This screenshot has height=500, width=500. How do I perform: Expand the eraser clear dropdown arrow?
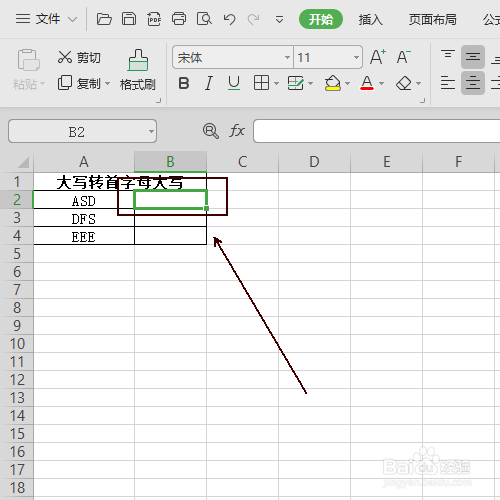click(419, 83)
